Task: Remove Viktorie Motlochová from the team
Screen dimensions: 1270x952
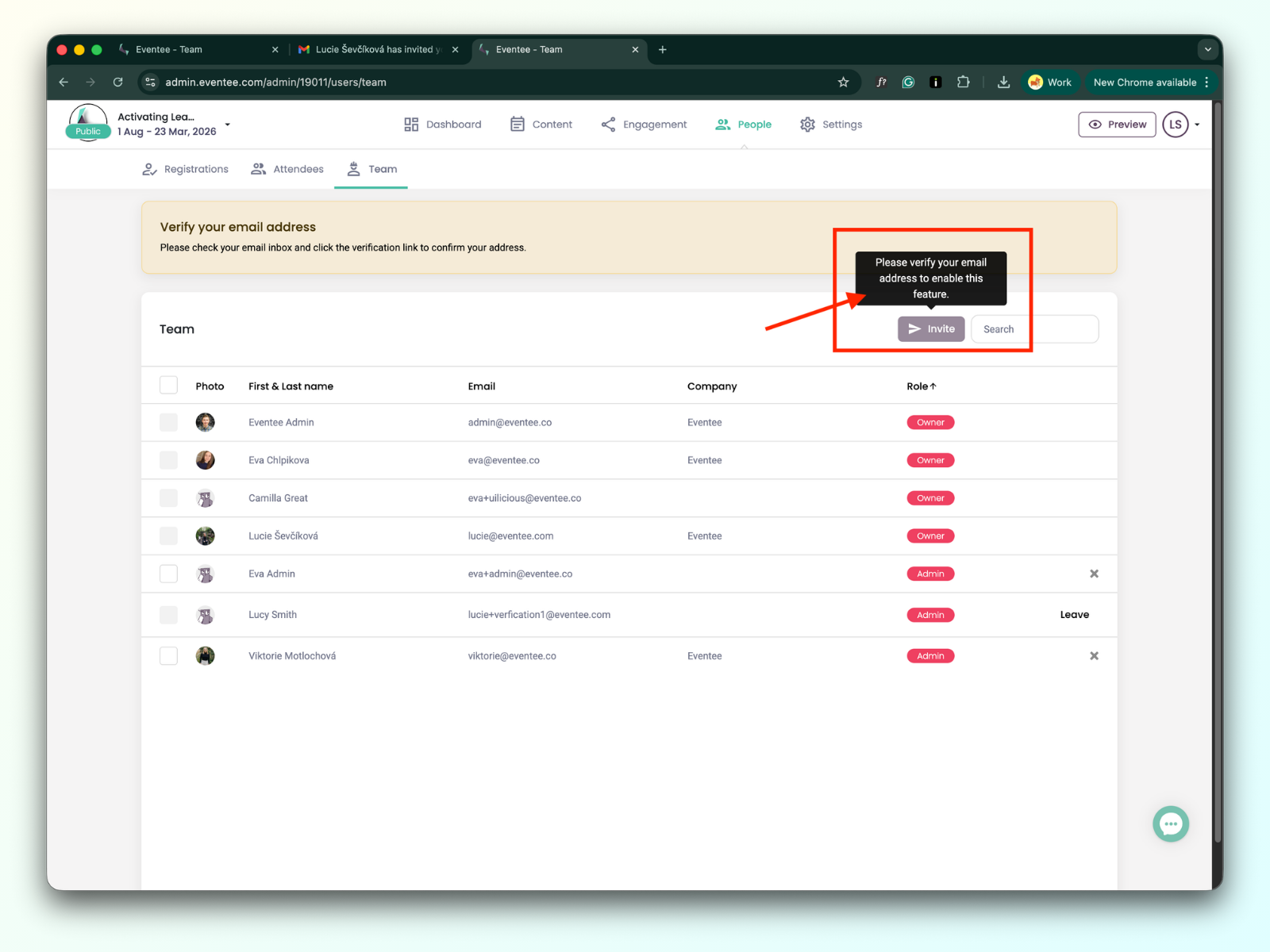Action: coord(1094,656)
